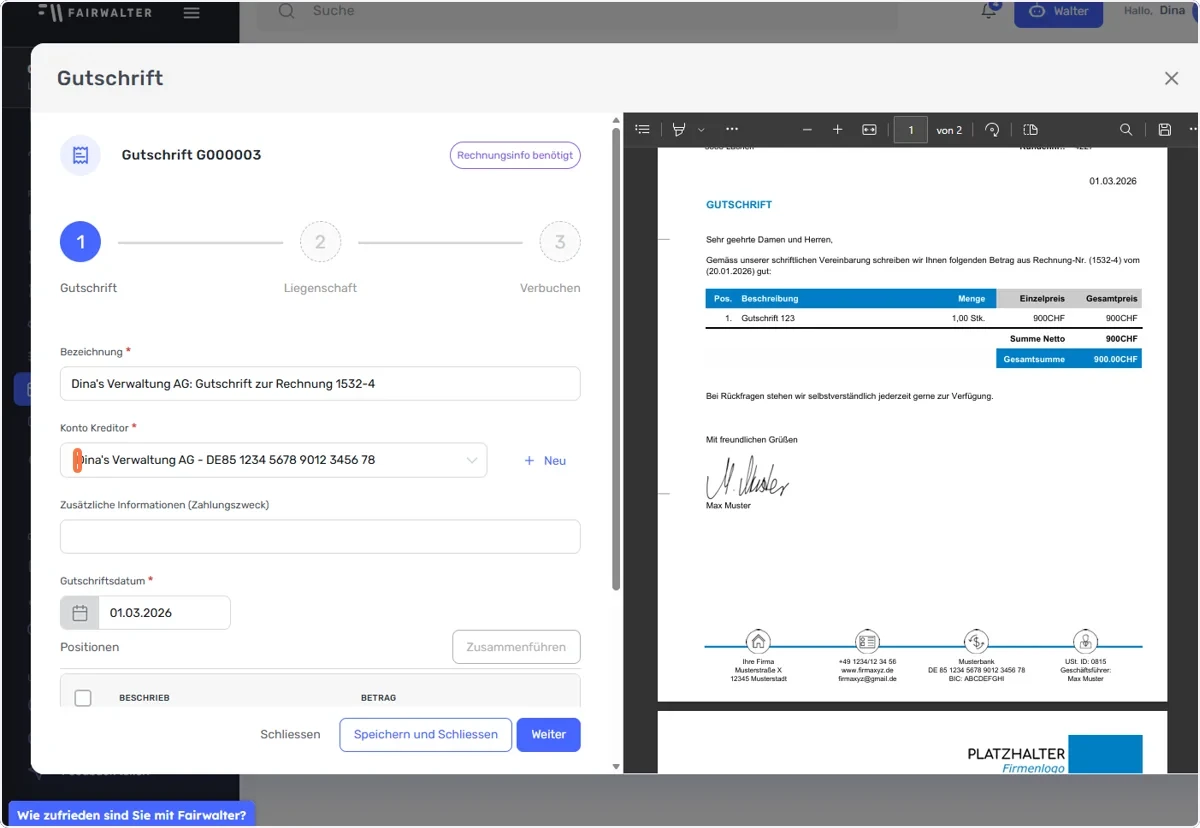Zoom out the PDF with minus icon
The height and width of the screenshot is (828, 1200).
pos(808,130)
